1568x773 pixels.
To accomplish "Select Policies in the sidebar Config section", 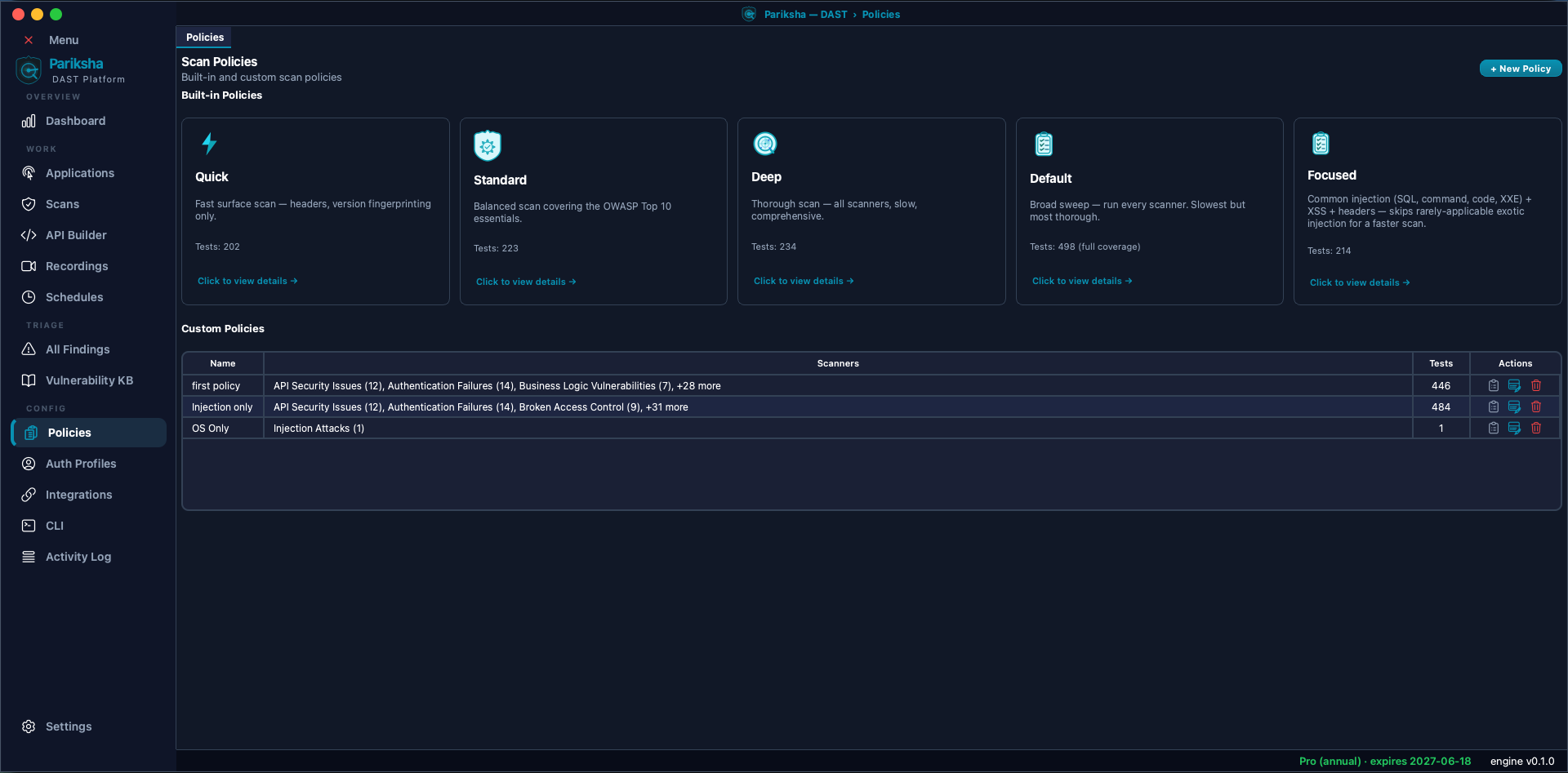I will click(x=89, y=433).
